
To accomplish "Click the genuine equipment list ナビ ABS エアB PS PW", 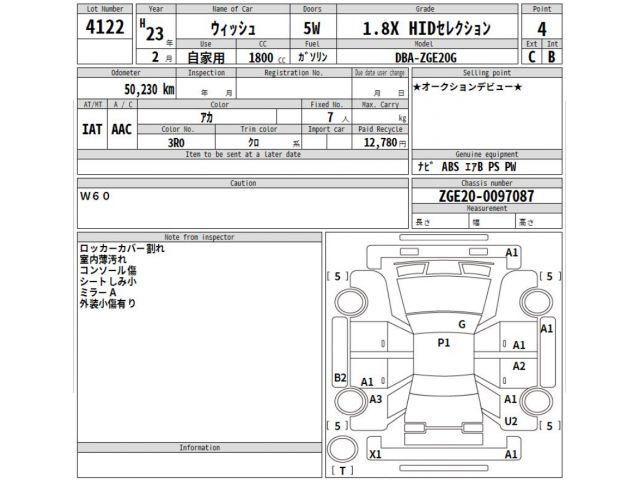I will [x=467, y=167].
